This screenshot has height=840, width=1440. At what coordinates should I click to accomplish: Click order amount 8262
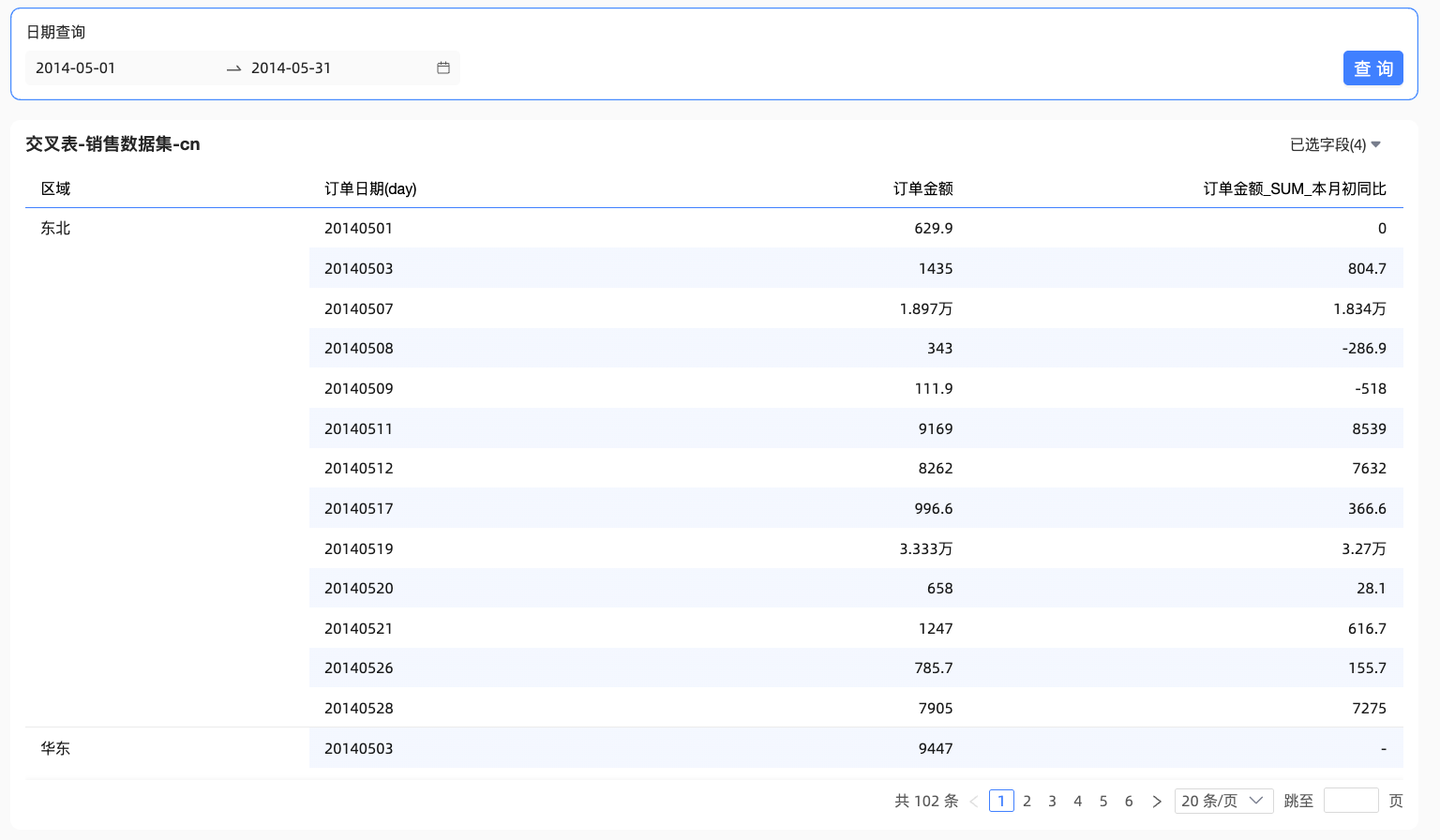pyautogui.click(x=936, y=468)
